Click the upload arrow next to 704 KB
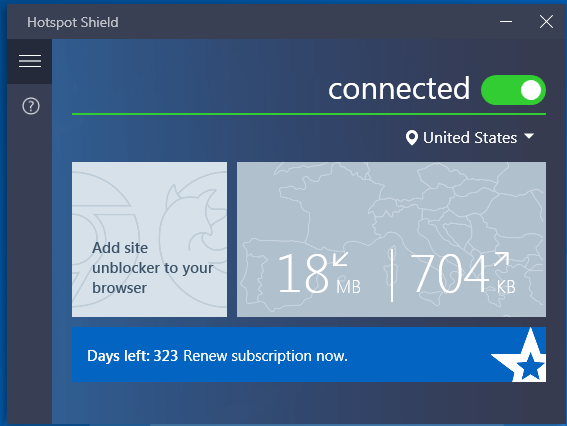 [502, 260]
